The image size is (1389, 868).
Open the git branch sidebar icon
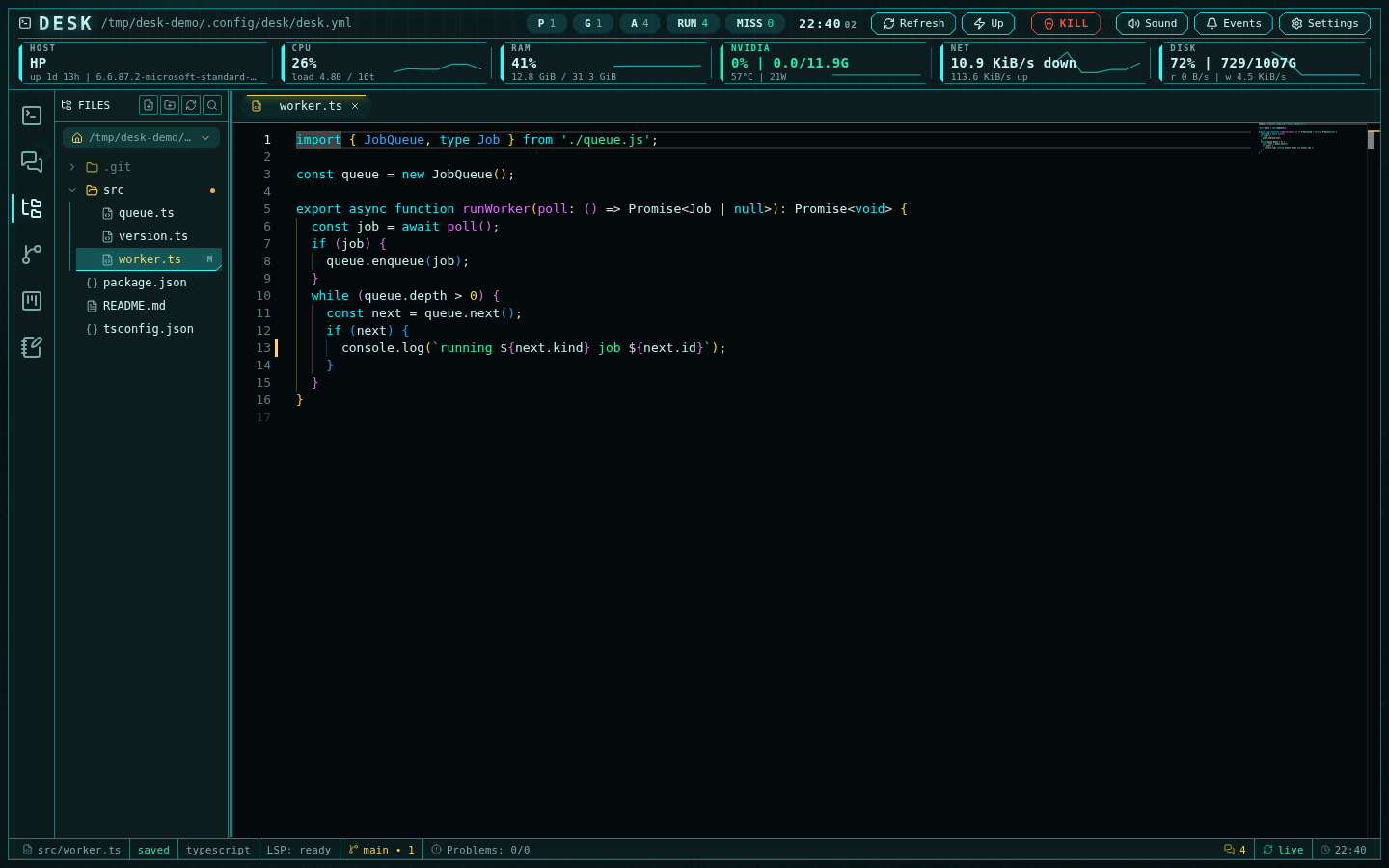[x=32, y=255]
